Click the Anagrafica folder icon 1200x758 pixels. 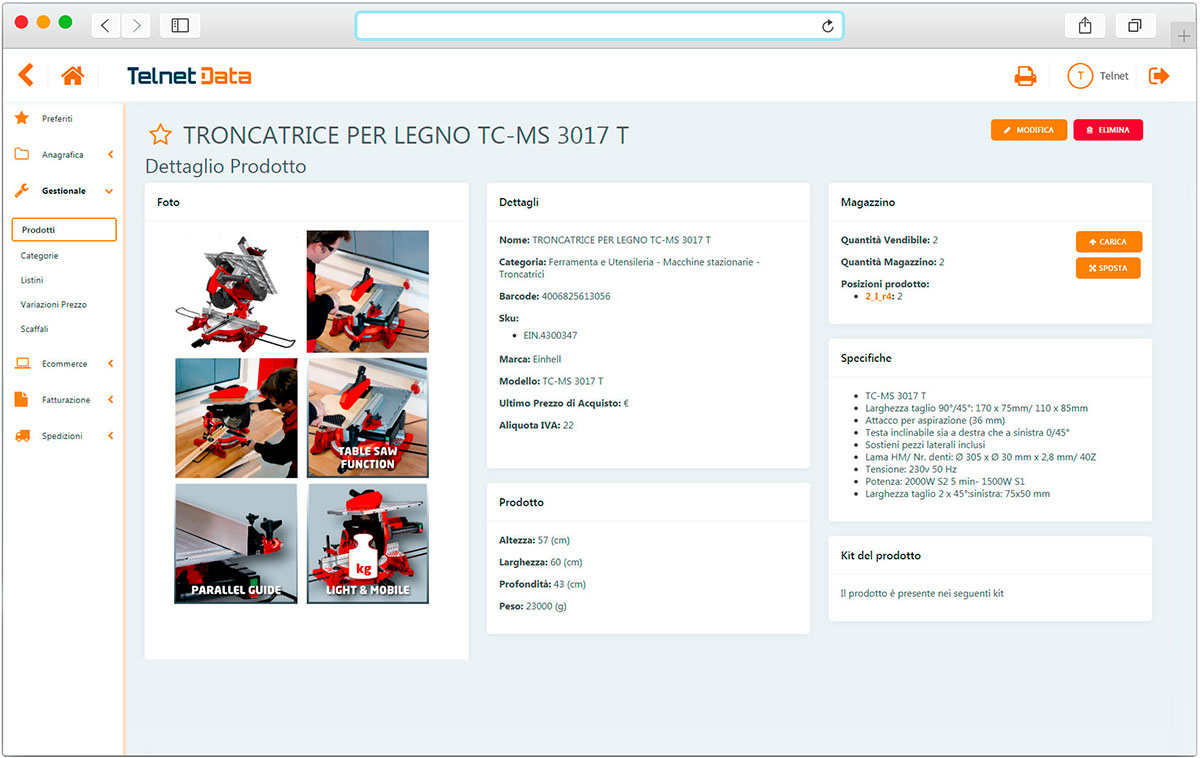coord(22,154)
